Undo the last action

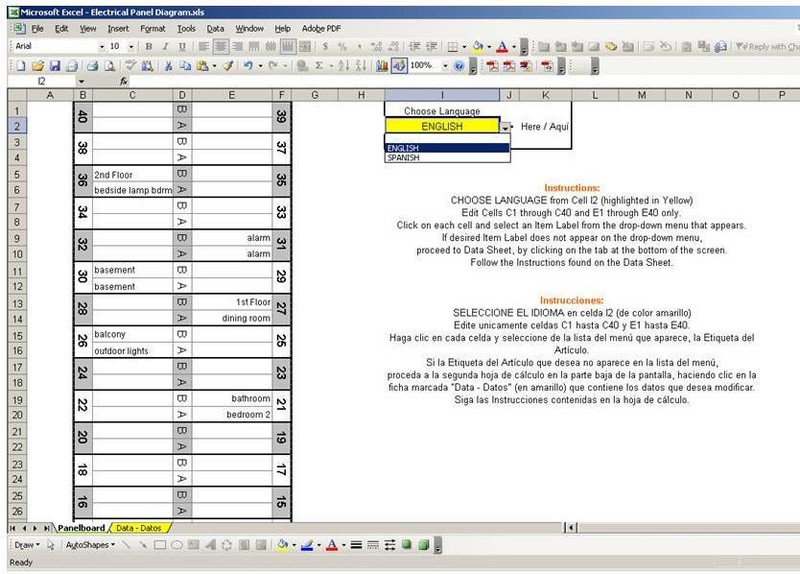point(248,66)
